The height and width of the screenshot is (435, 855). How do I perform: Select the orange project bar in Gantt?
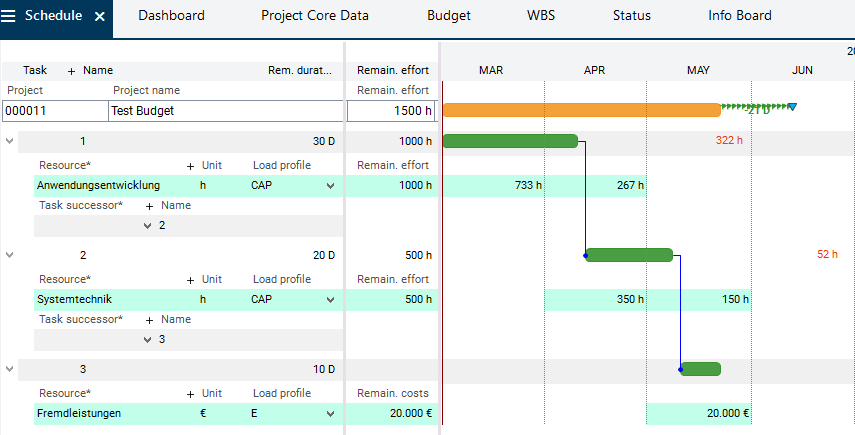[580, 110]
